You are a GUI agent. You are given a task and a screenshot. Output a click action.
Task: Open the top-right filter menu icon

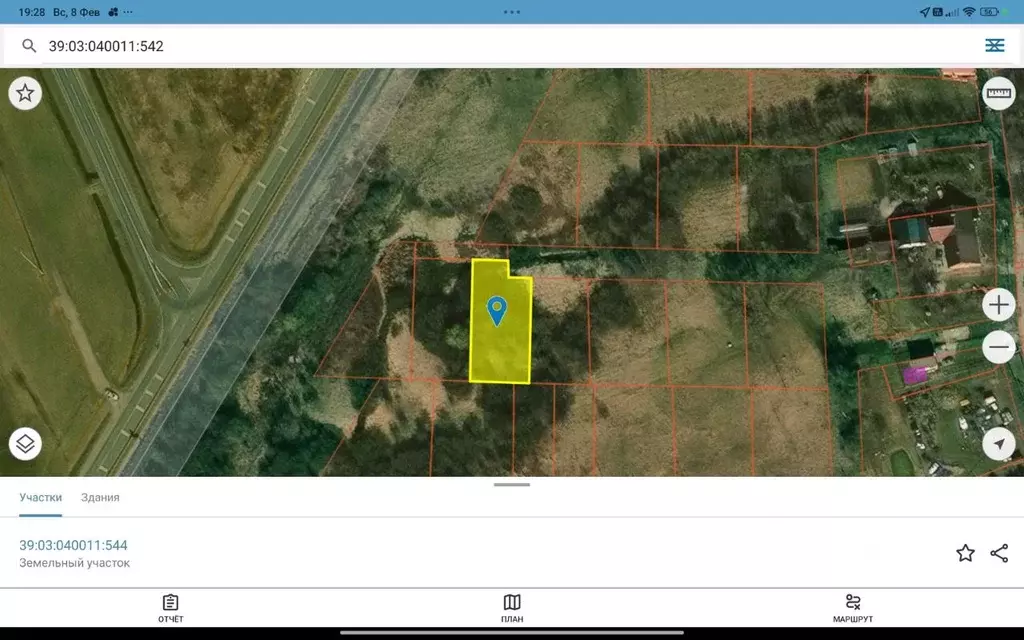pyautogui.click(x=994, y=46)
